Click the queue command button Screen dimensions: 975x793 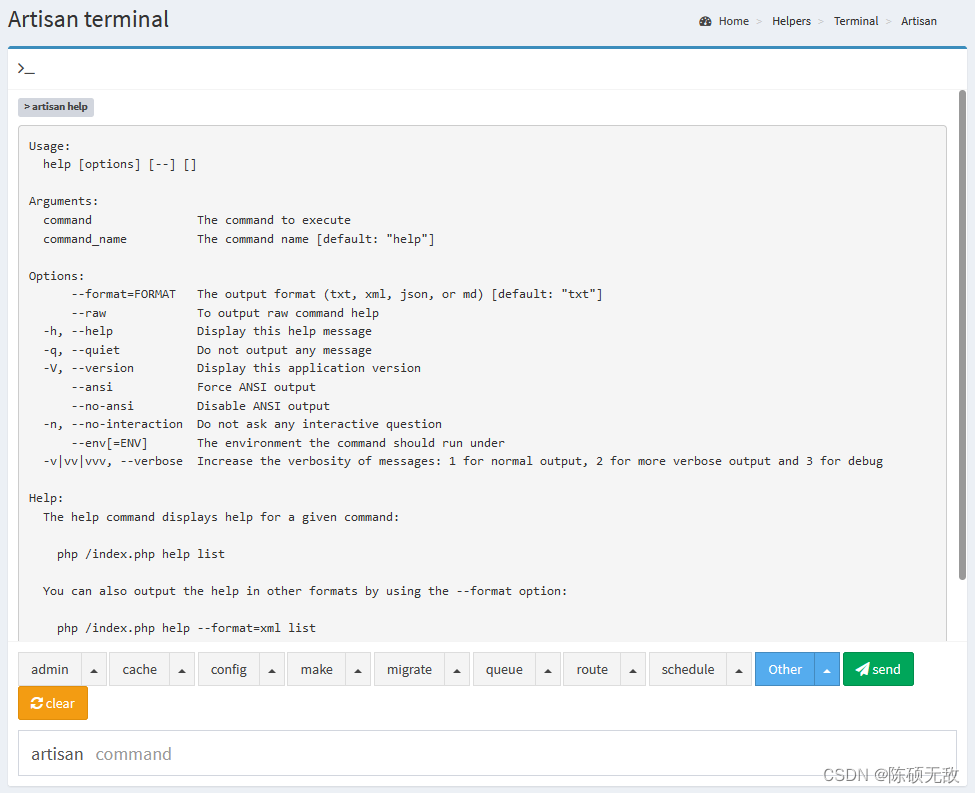pyautogui.click(x=504, y=669)
